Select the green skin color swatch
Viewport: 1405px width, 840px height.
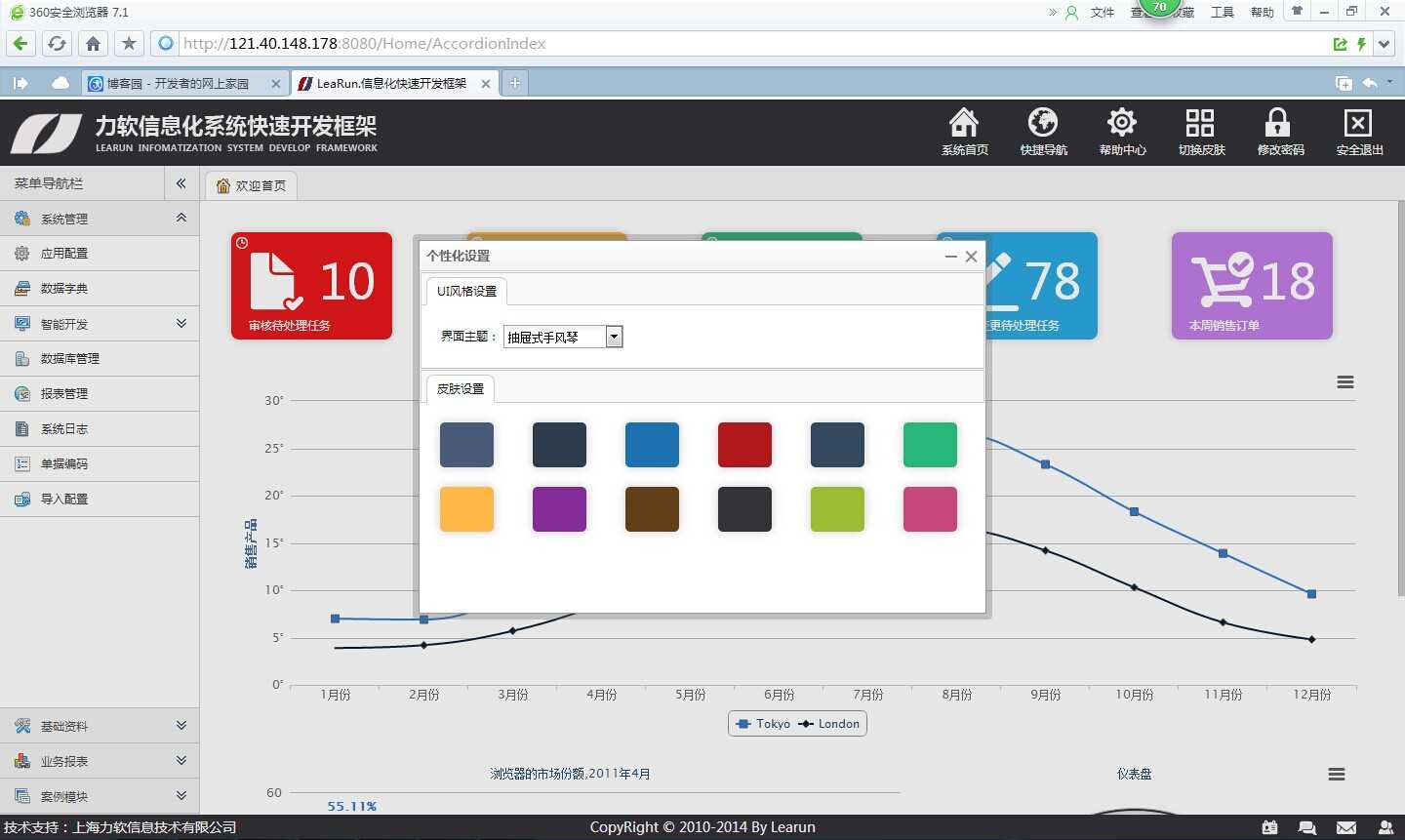coord(929,444)
